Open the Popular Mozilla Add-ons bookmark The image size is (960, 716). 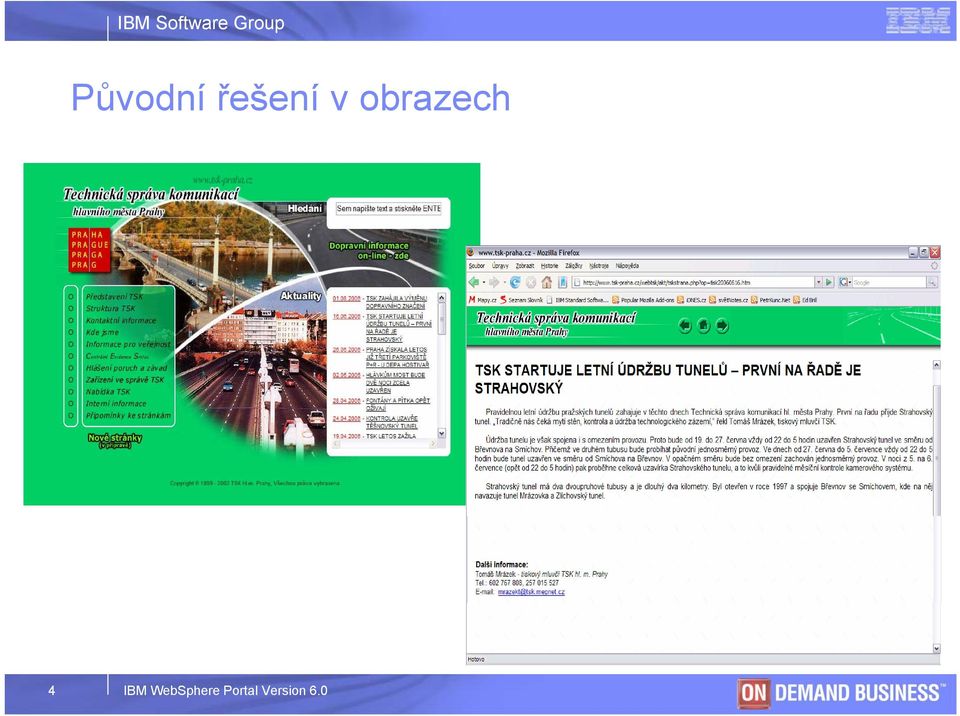[642, 300]
